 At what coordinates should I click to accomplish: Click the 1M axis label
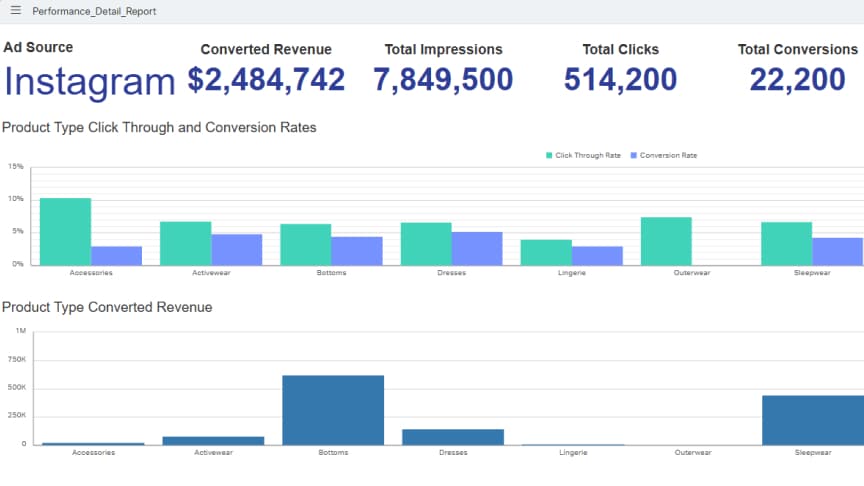[21, 331]
